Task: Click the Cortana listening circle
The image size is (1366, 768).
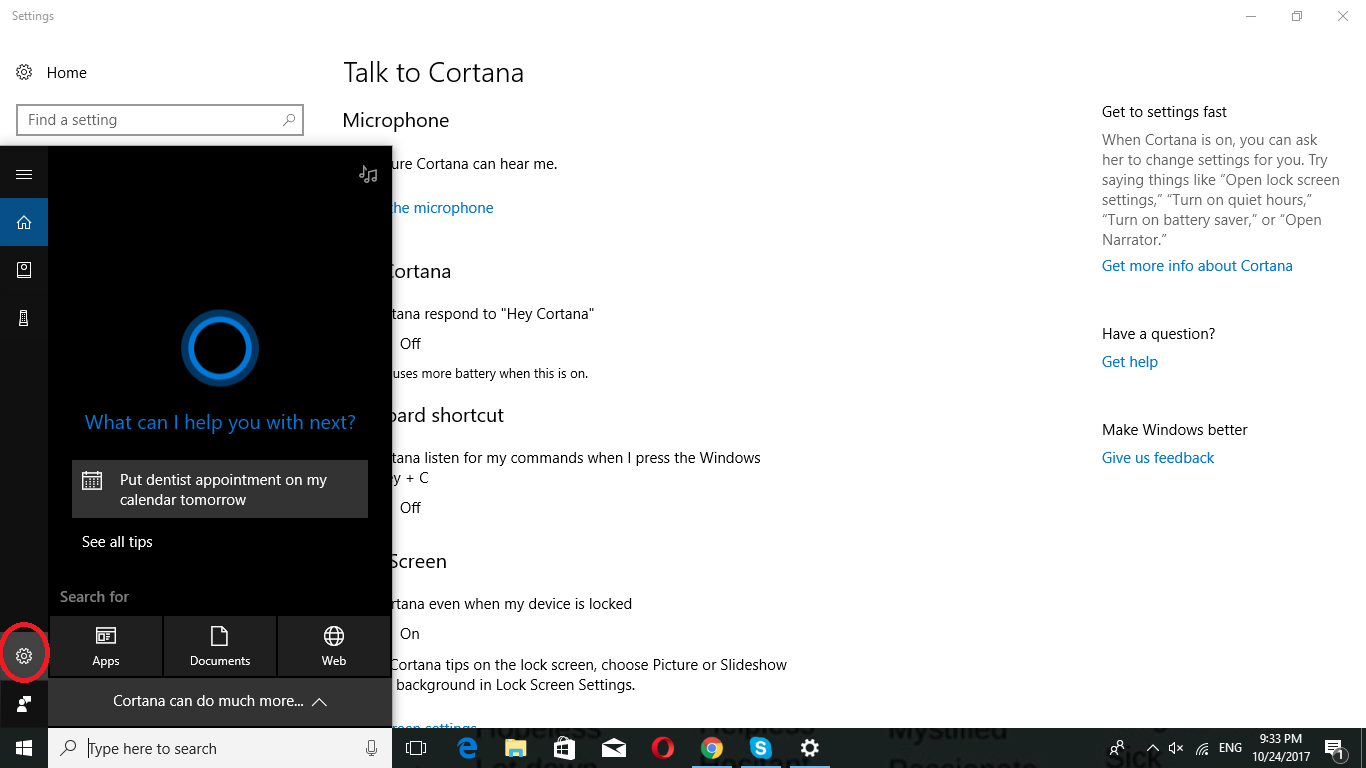Action: click(220, 349)
